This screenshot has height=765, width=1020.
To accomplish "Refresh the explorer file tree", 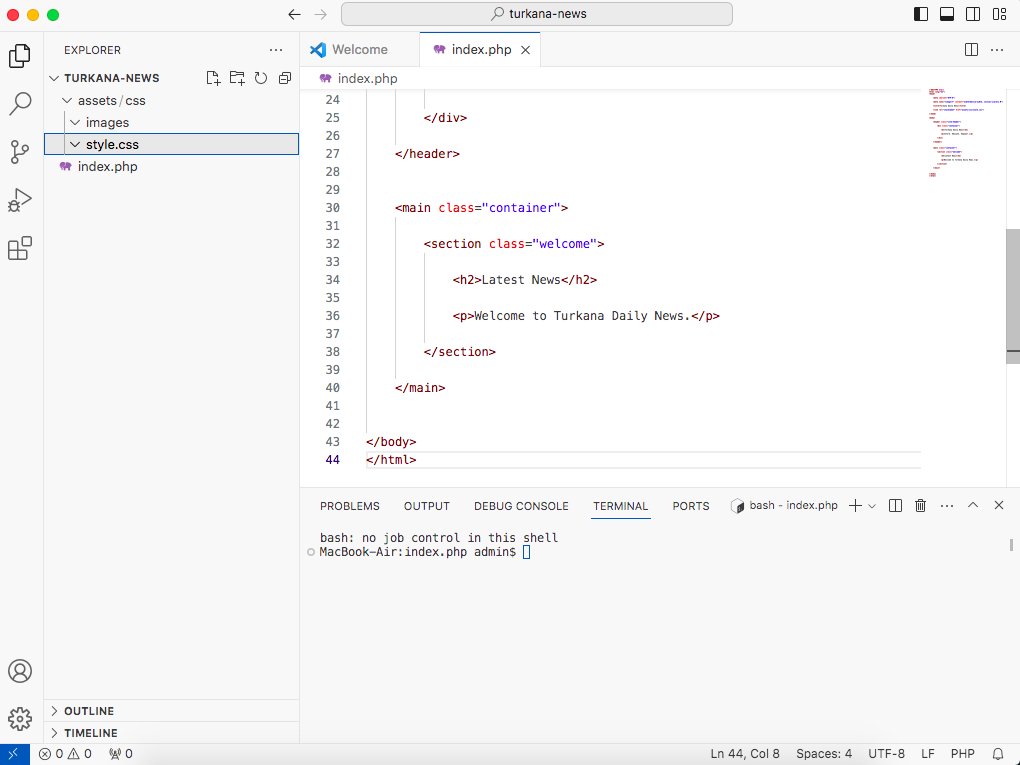I will (x=261, y=78).
